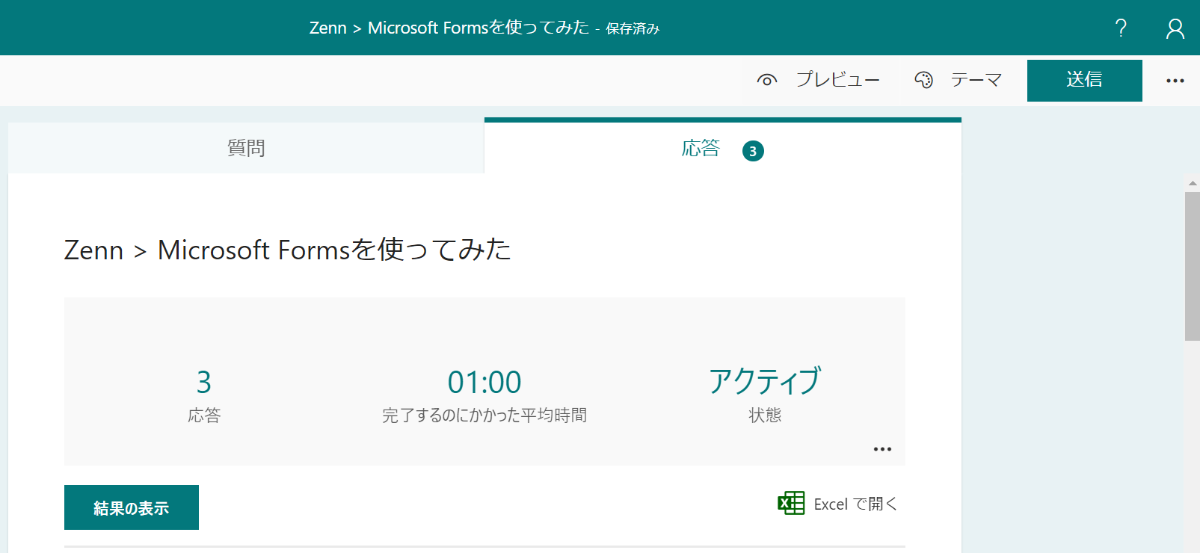This screenshot has width=1200, height=553.
Task: Click the average time value 01:00
Action: (484, 382)
